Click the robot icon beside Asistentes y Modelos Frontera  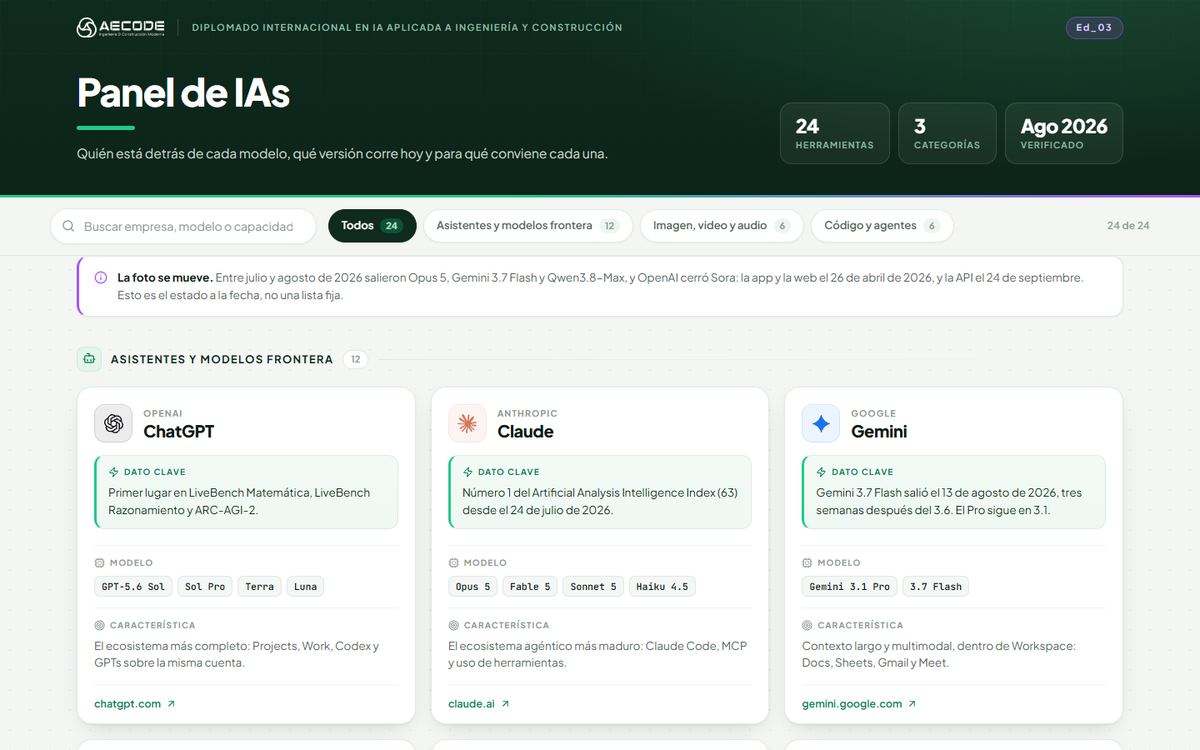(90, 359)
